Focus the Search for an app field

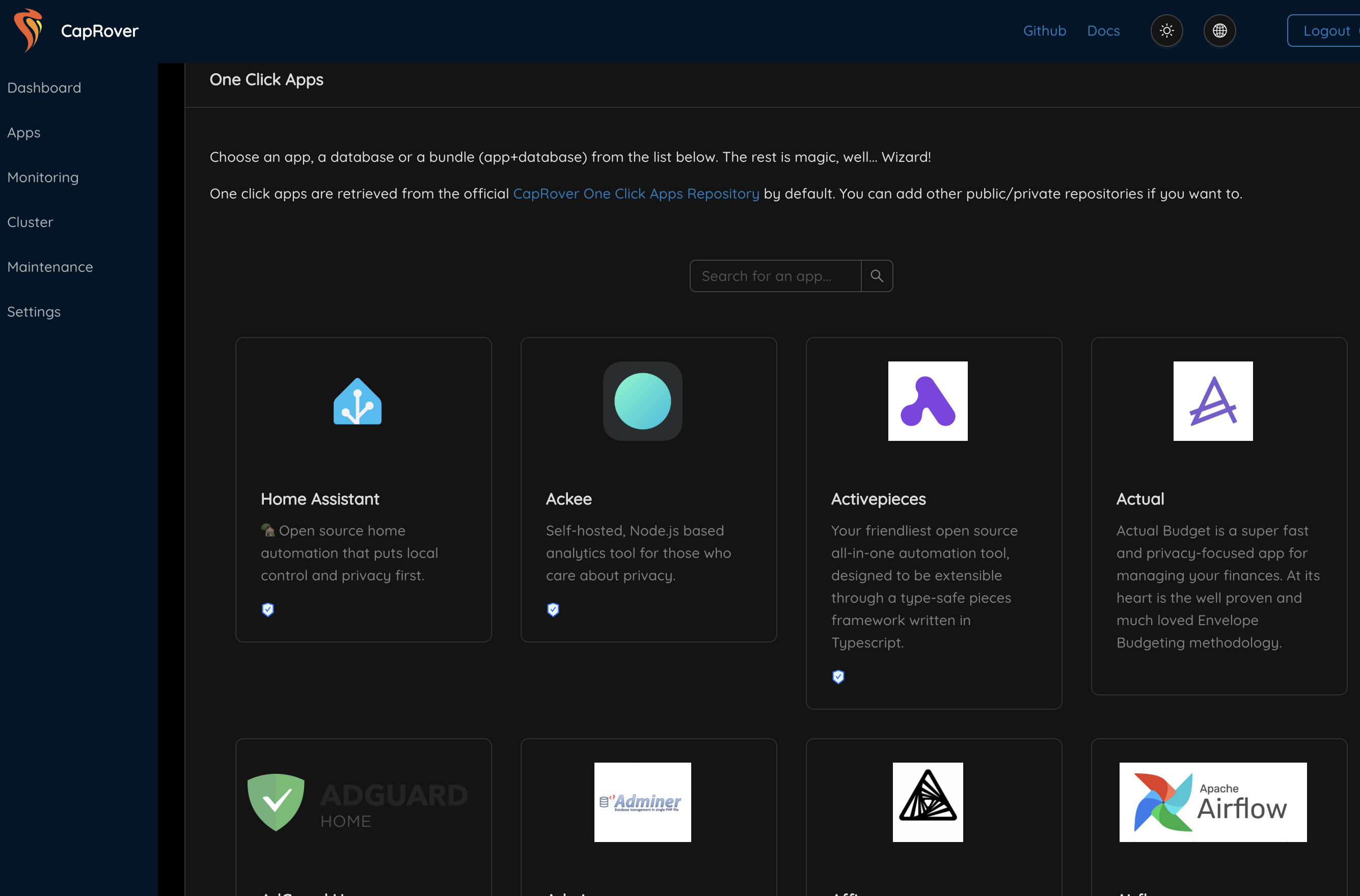775,276
